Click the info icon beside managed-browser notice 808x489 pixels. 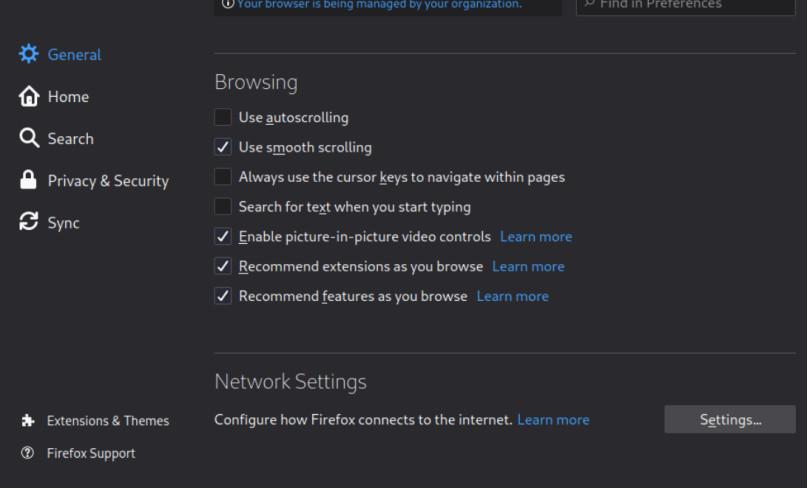[227, 4]
